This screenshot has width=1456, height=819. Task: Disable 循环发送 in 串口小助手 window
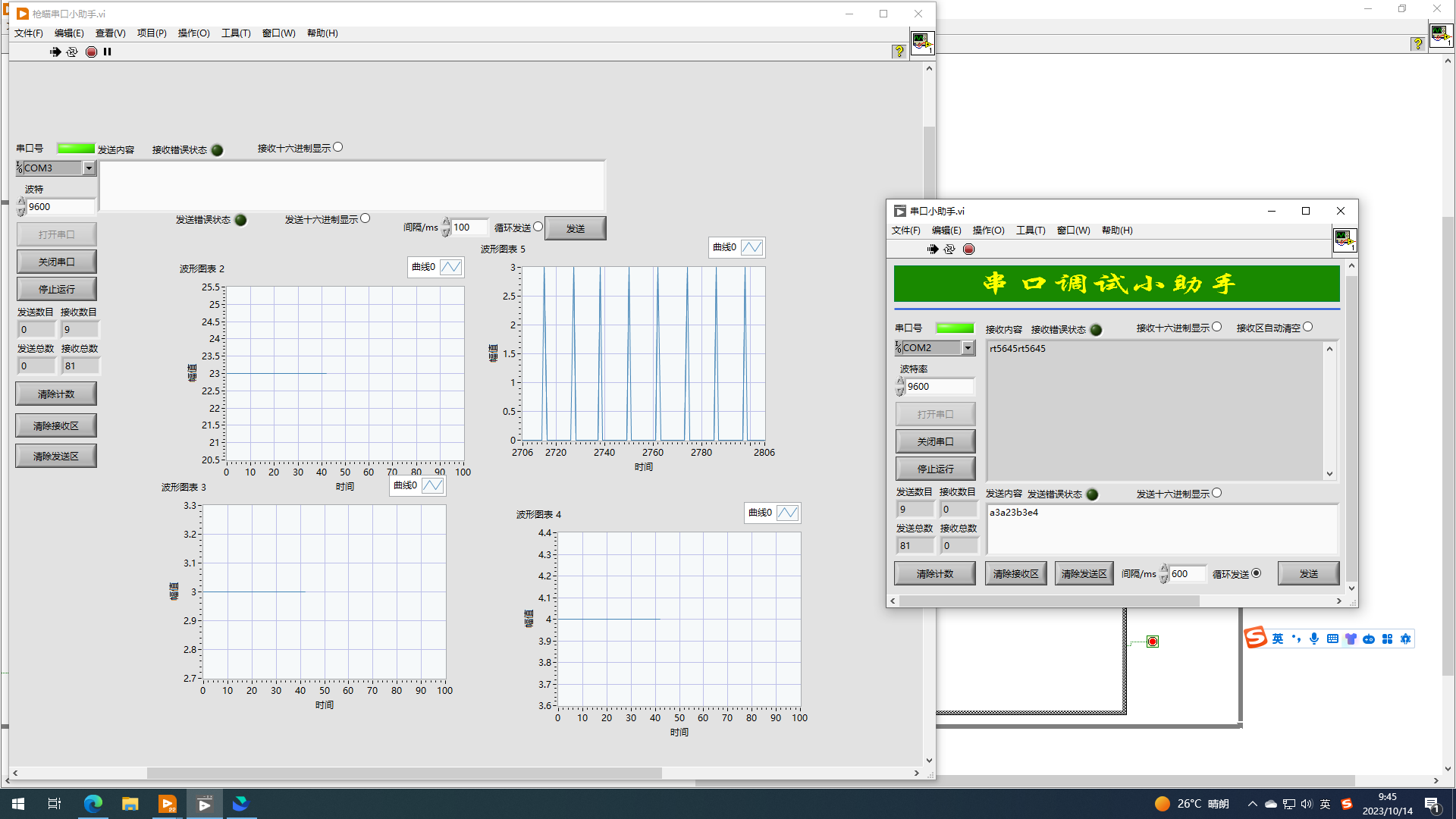click(1257, 573)
